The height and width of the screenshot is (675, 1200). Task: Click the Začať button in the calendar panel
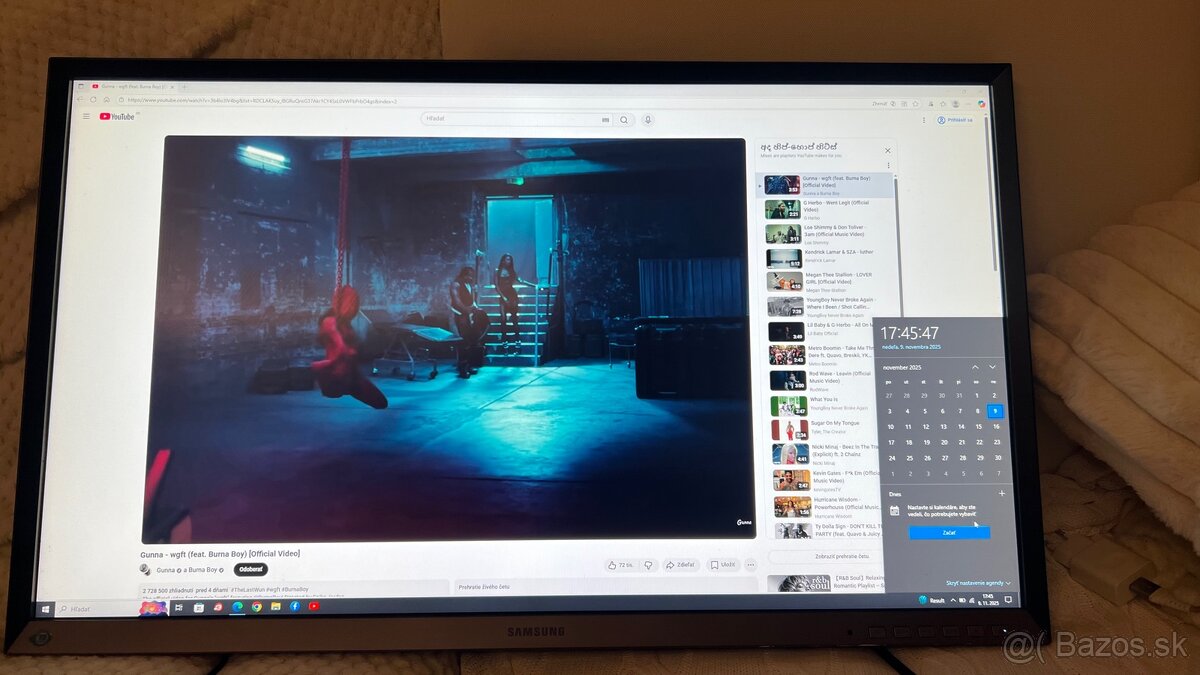pyautogui.click(x=948, y=533)
